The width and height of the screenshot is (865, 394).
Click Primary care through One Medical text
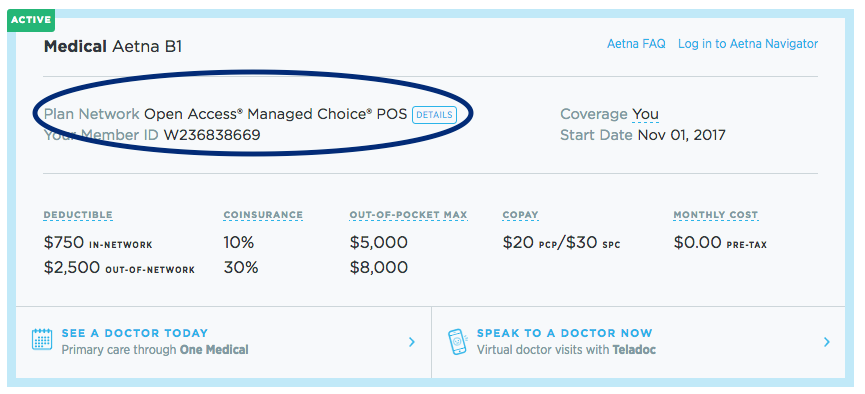pyautogui.click(x=155, y=350)
